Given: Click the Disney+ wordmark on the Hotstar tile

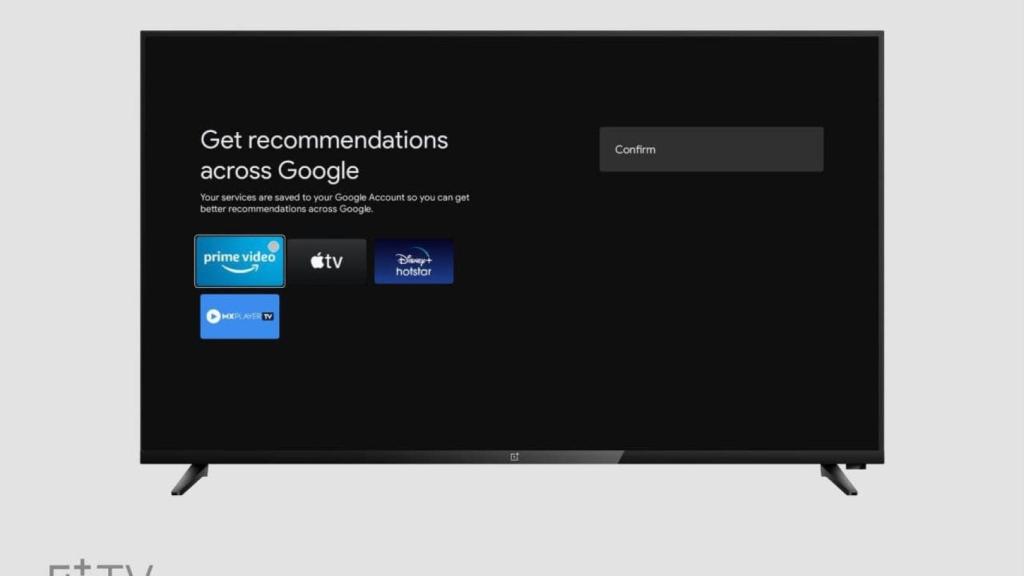Looking at the screenshot, I should tap(413, 257).
